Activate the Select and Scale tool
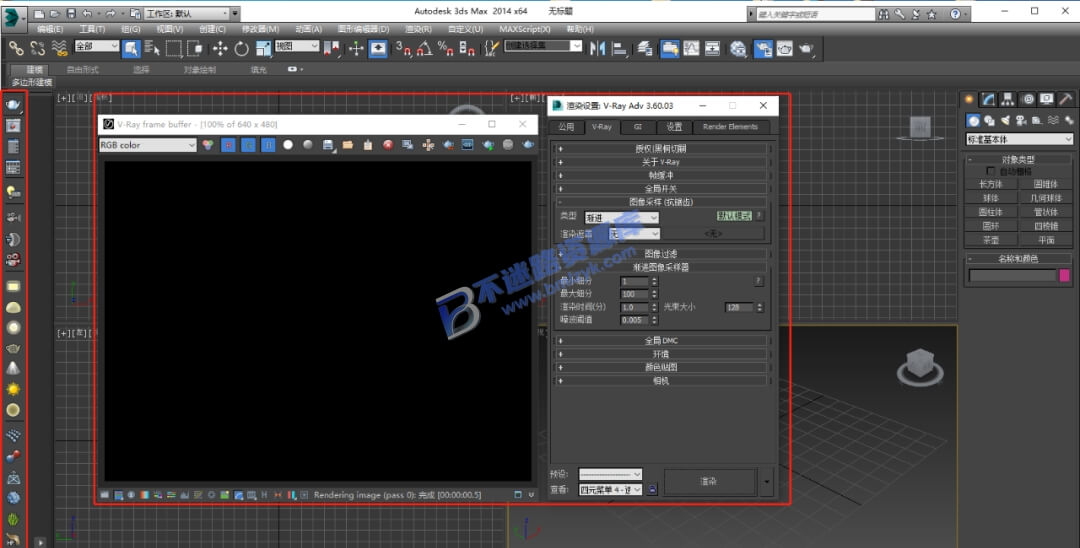Image resolution: width=1080 pixels, height=548 pixels. pyautogui.click(x=263, y=48)
